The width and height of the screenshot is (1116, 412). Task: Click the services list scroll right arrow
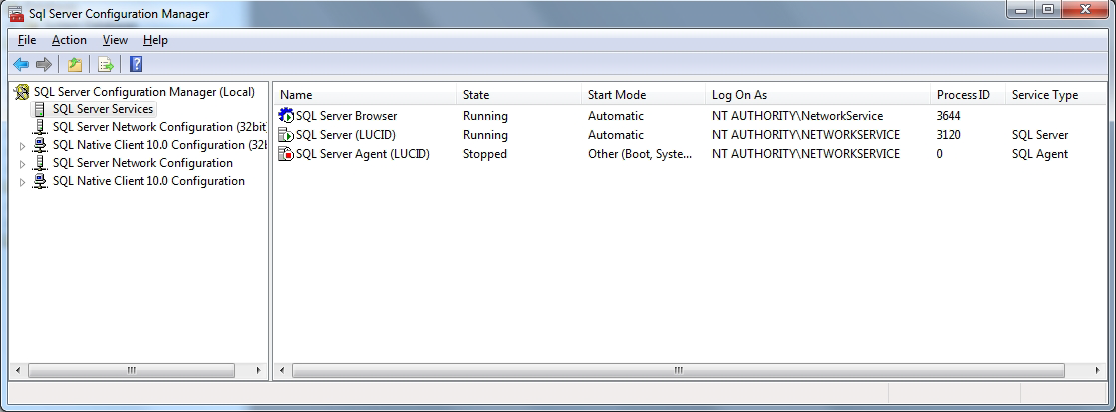pos(1098,371)
